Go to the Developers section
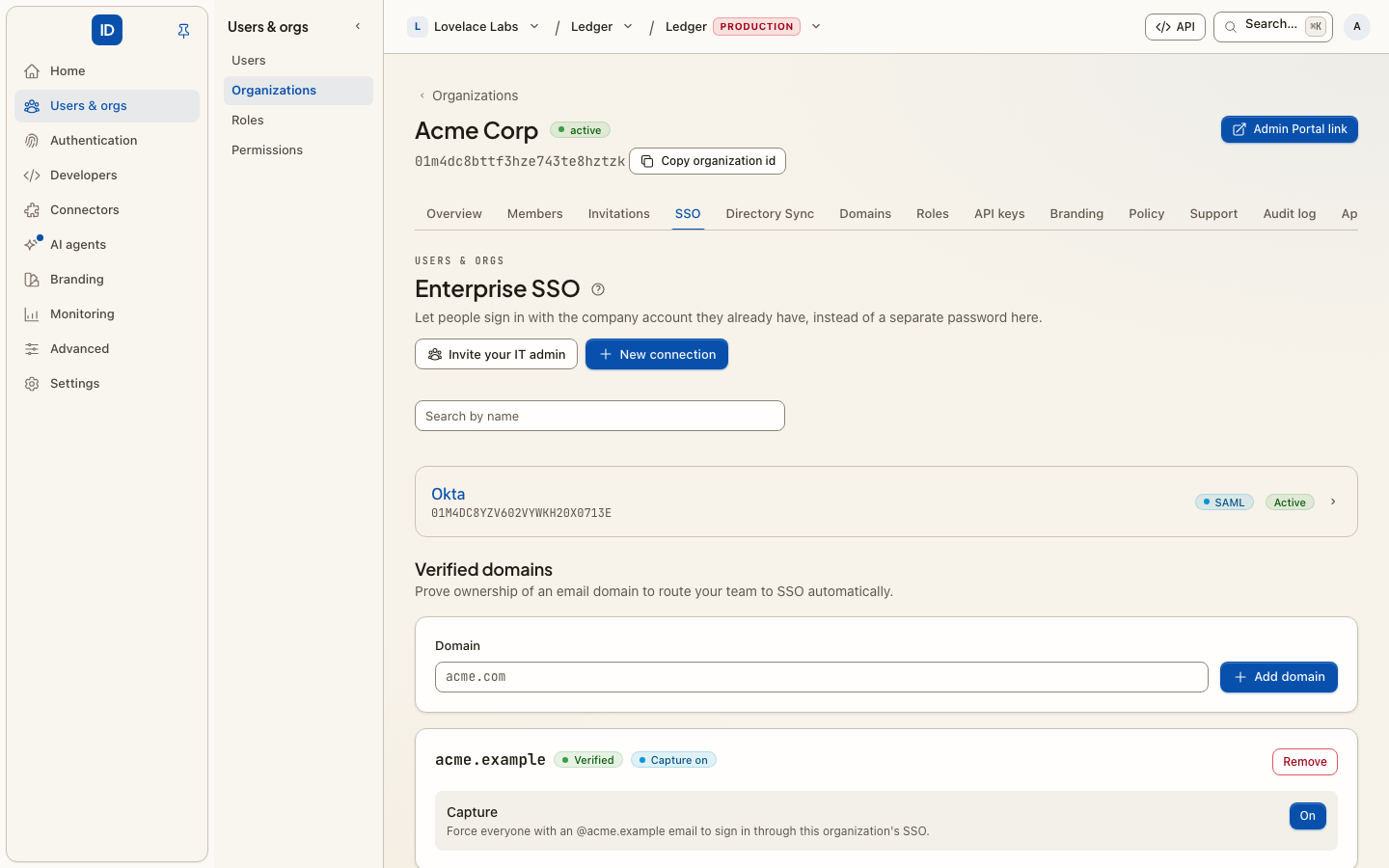 (107, 176)
